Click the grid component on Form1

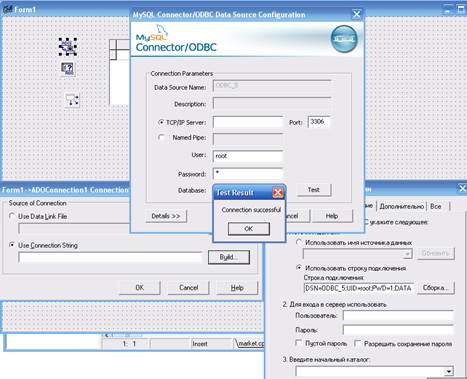coord(119,72)
